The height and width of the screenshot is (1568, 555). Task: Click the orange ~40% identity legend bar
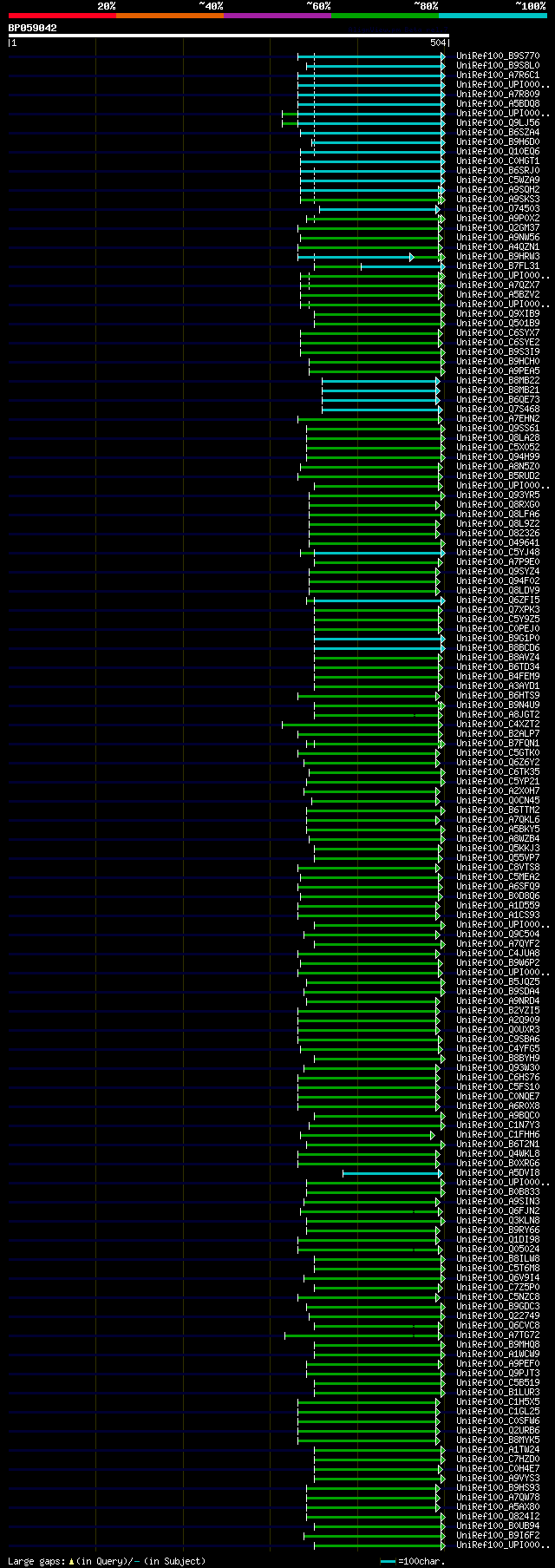pyautogui.click(x=169, y=16)
